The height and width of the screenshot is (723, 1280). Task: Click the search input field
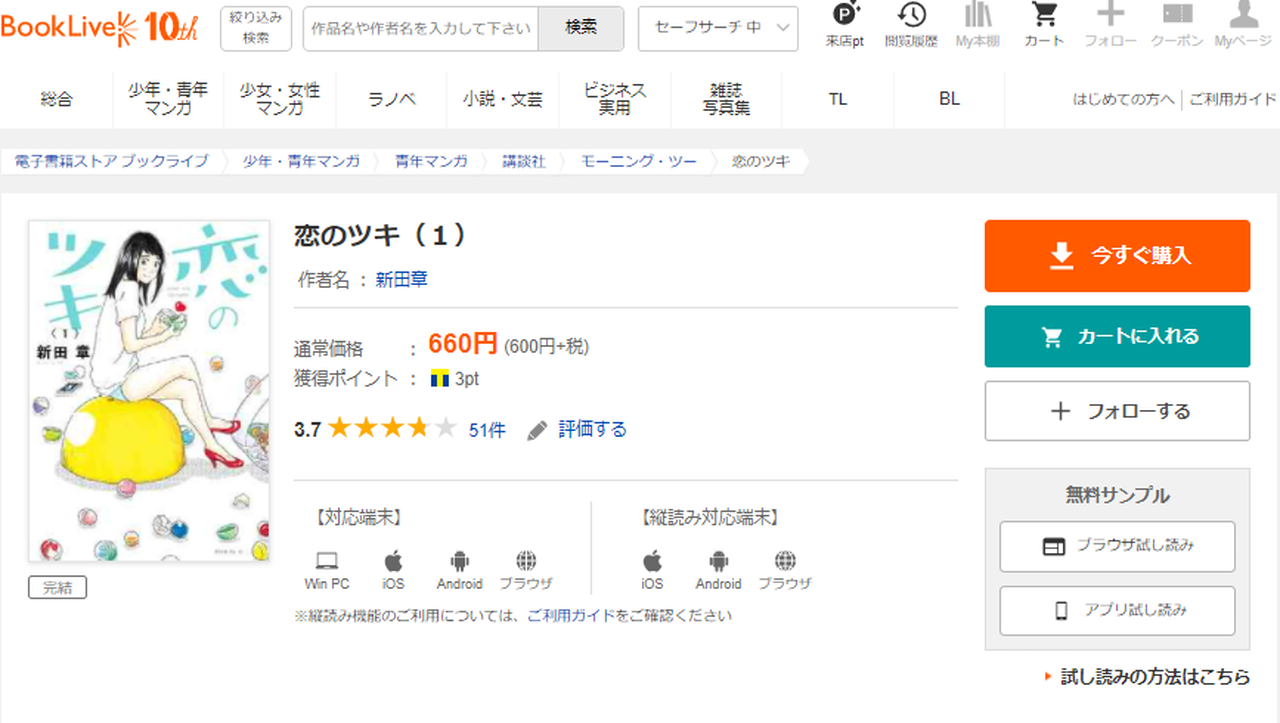coord(420,28)
